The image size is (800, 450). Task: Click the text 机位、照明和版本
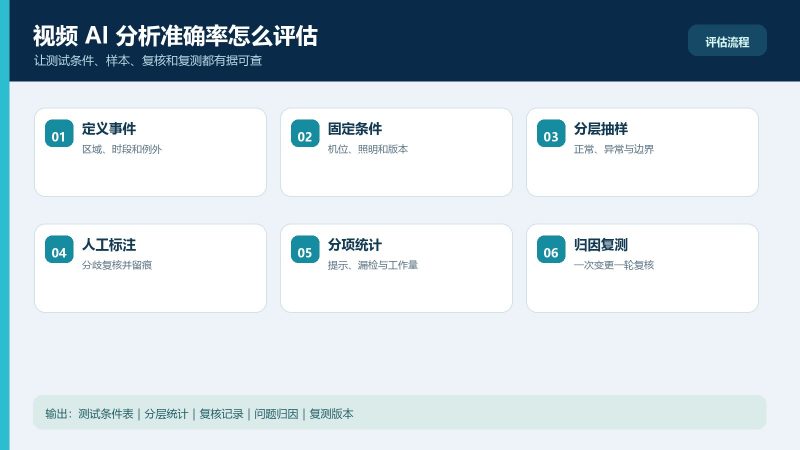tap(368, 149)
